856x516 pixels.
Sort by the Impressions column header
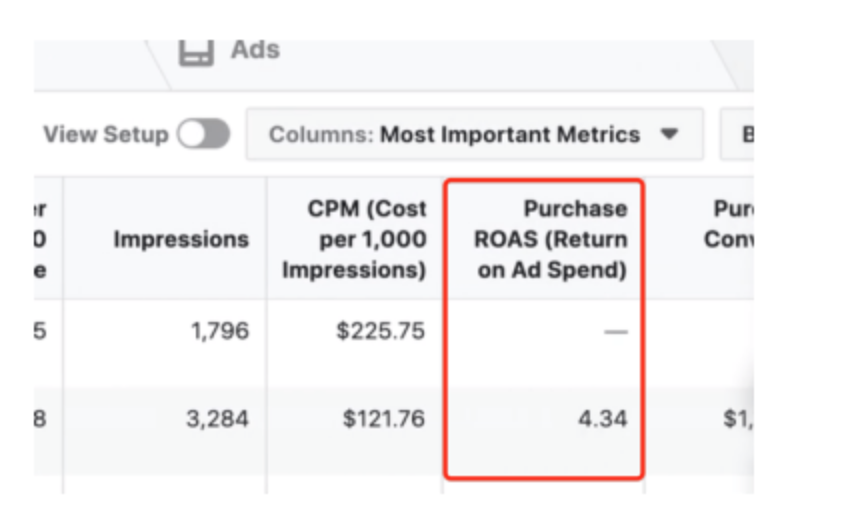point(180,240)
